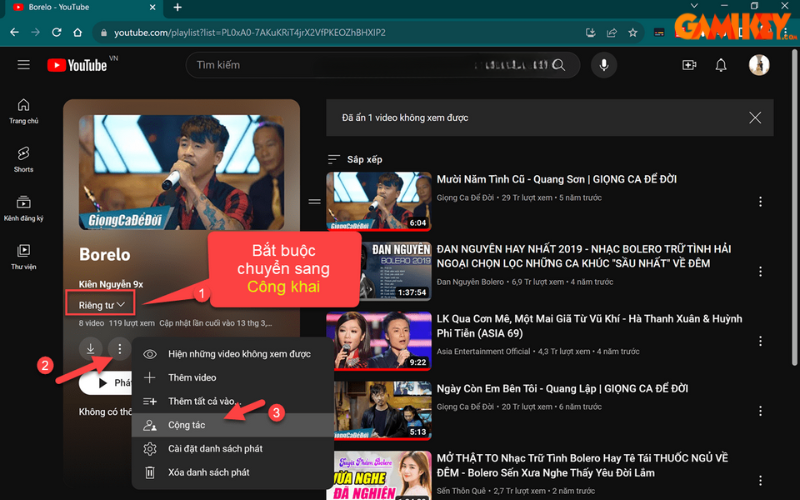
Task: Visit the Asia Entertainment Official channel link
Action: point(483,351)
